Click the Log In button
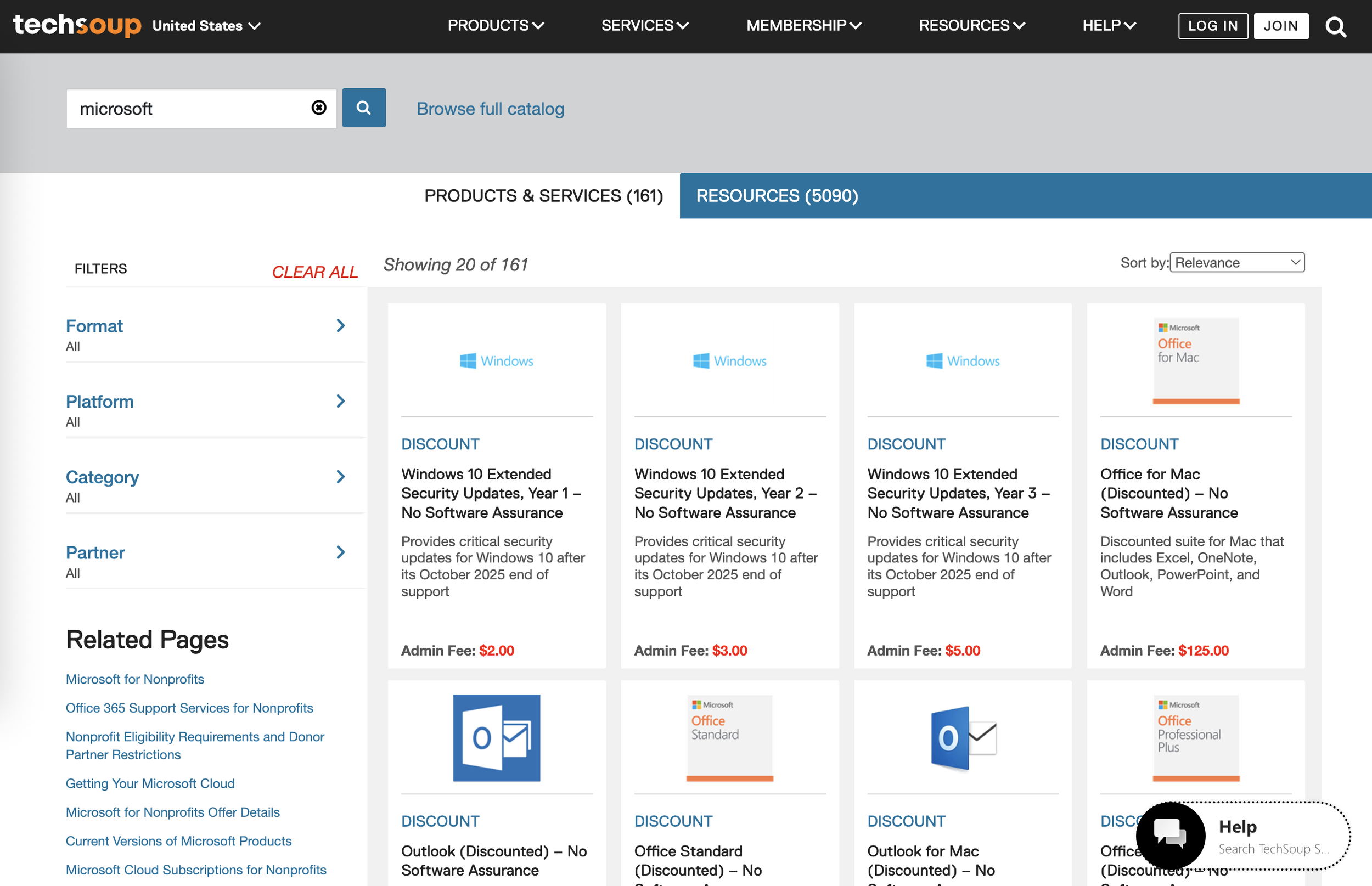Screen dimensions: 1372x886 pyautogui.click(x=1213, y=26)
